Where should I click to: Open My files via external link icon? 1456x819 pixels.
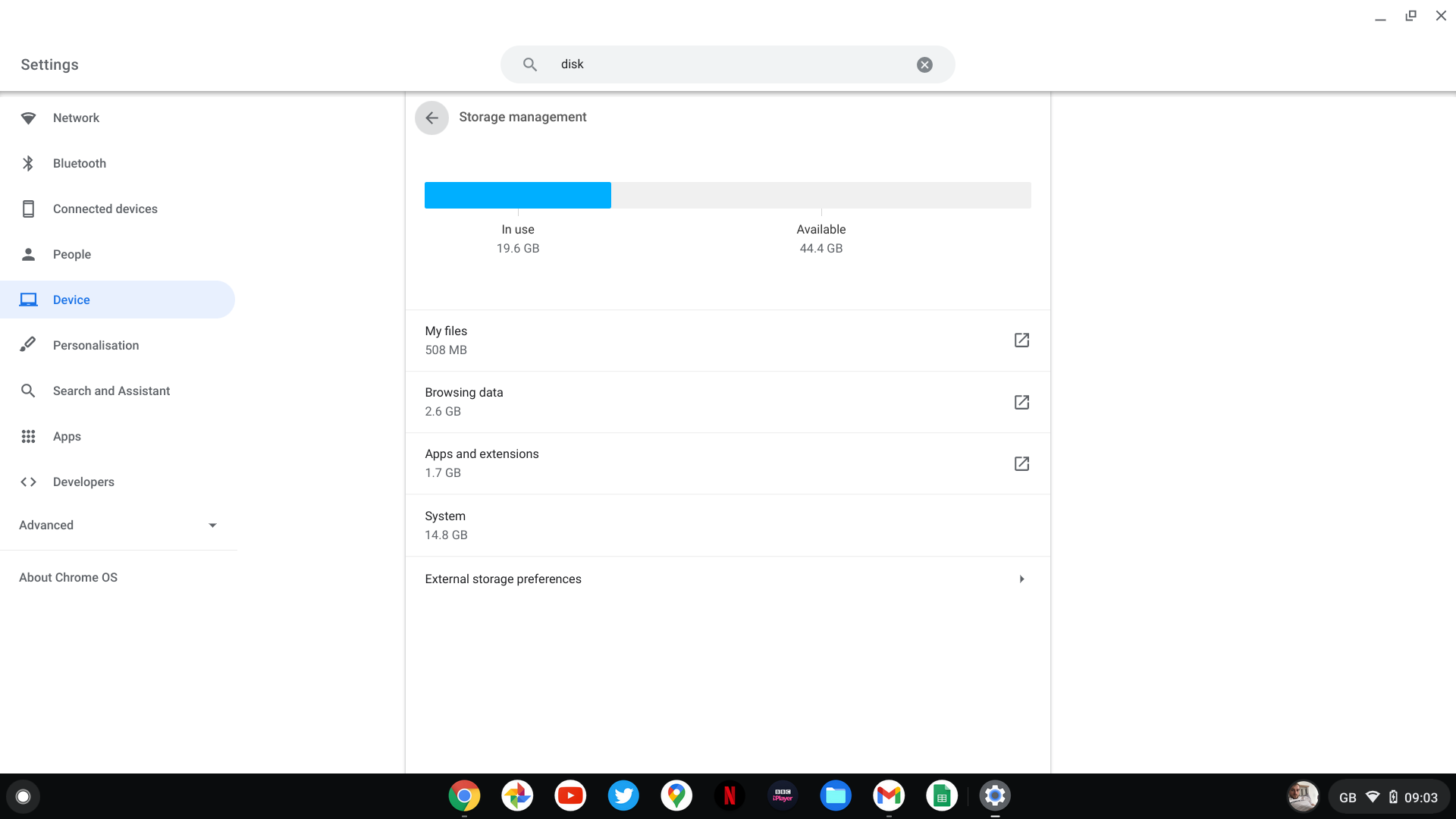click(x=1021, y=340)
